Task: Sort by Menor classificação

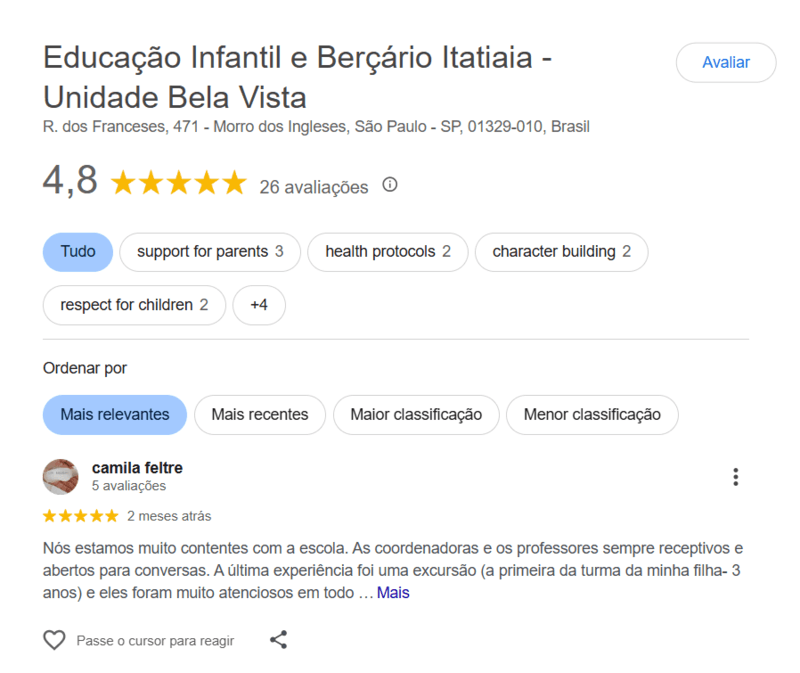Action: (592, 415)
